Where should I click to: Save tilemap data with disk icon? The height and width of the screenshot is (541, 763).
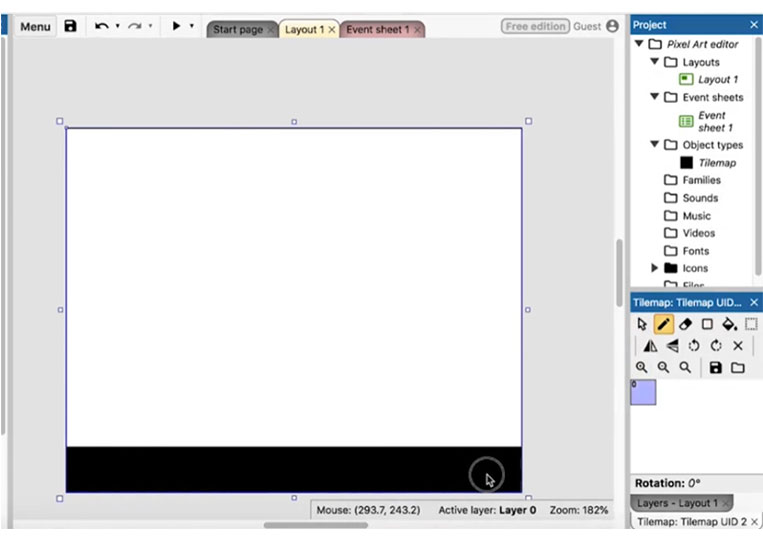click(x=715, y=367)
